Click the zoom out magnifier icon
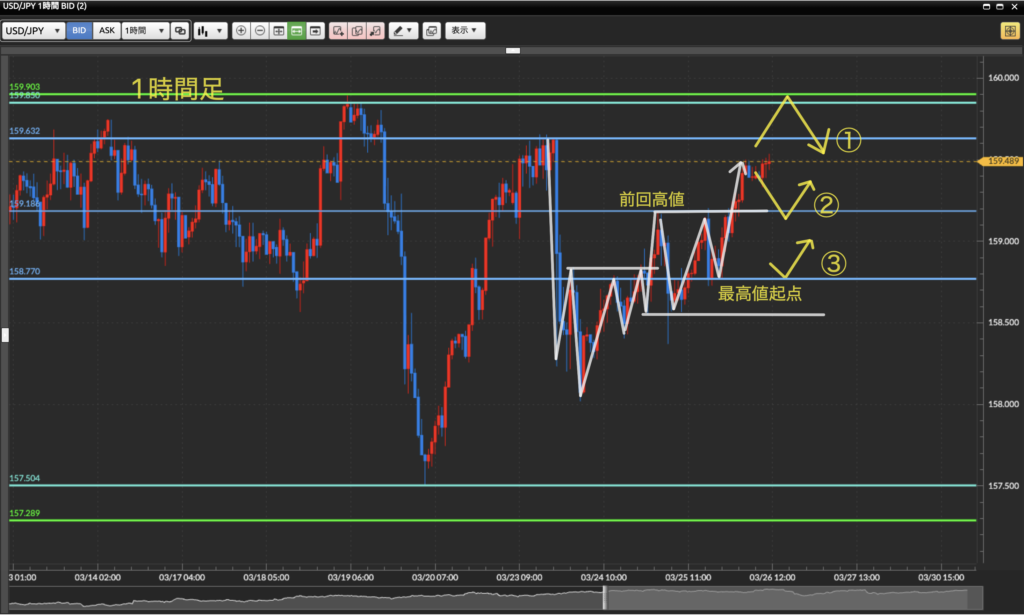The width and height of the screenshot is (1024, 615). point(259,31)
